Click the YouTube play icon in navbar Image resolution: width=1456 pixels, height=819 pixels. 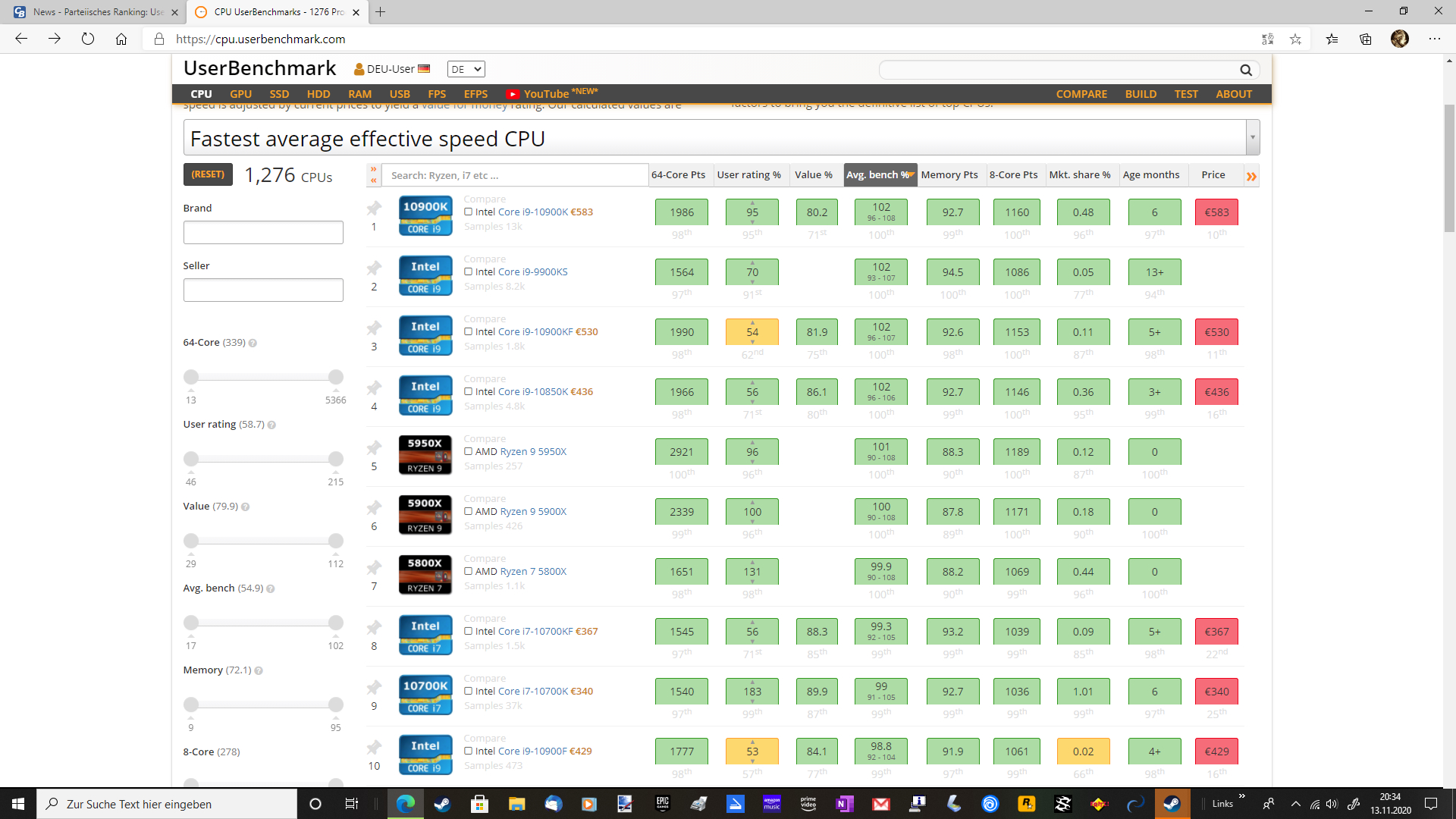click(x=513, y=94)
